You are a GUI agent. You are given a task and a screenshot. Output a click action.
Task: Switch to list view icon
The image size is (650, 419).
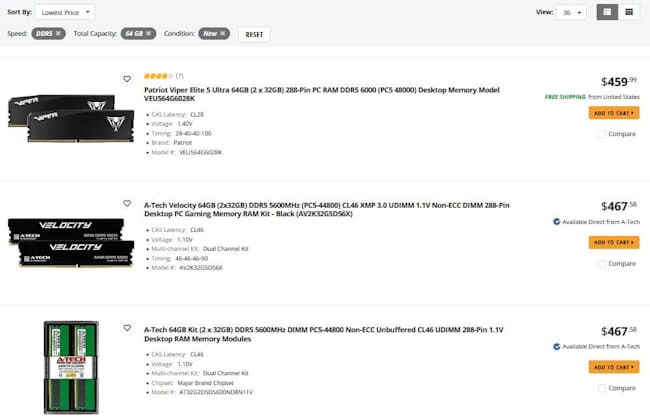607,12
